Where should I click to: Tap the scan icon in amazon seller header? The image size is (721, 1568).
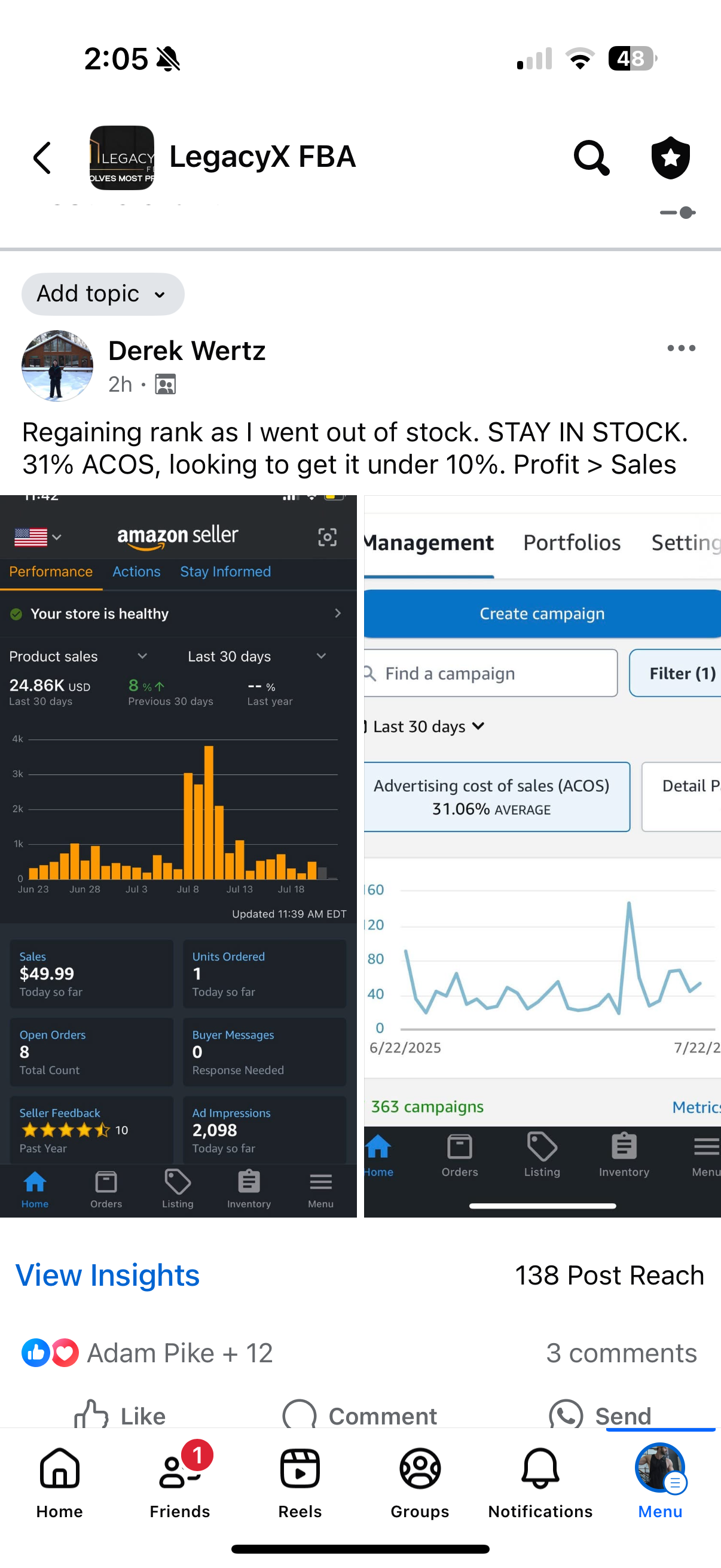click(x=328, y=537)
